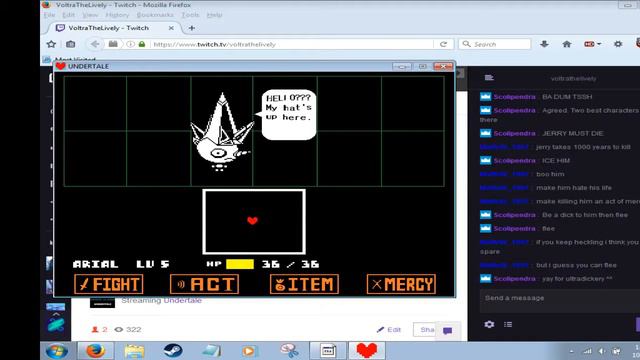Click Scolipendra on the ICE HIM message
The width and height of the screenshot is (640, 360).
514,160
